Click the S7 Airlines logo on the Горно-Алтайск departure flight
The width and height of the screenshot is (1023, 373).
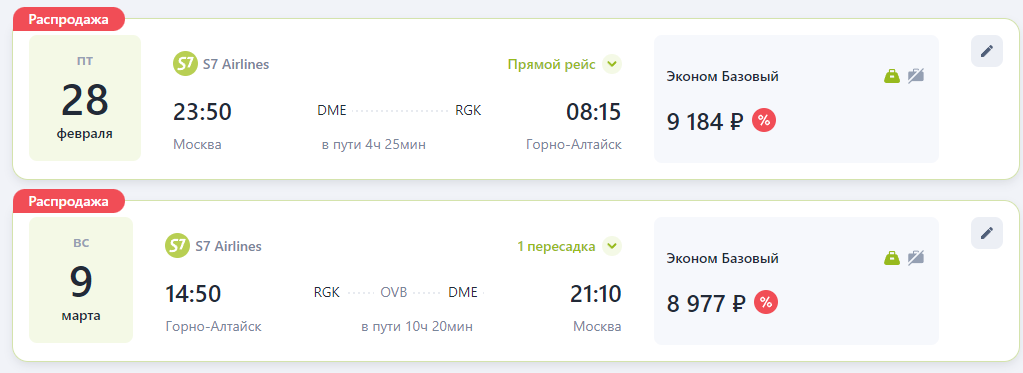point(177,246)
